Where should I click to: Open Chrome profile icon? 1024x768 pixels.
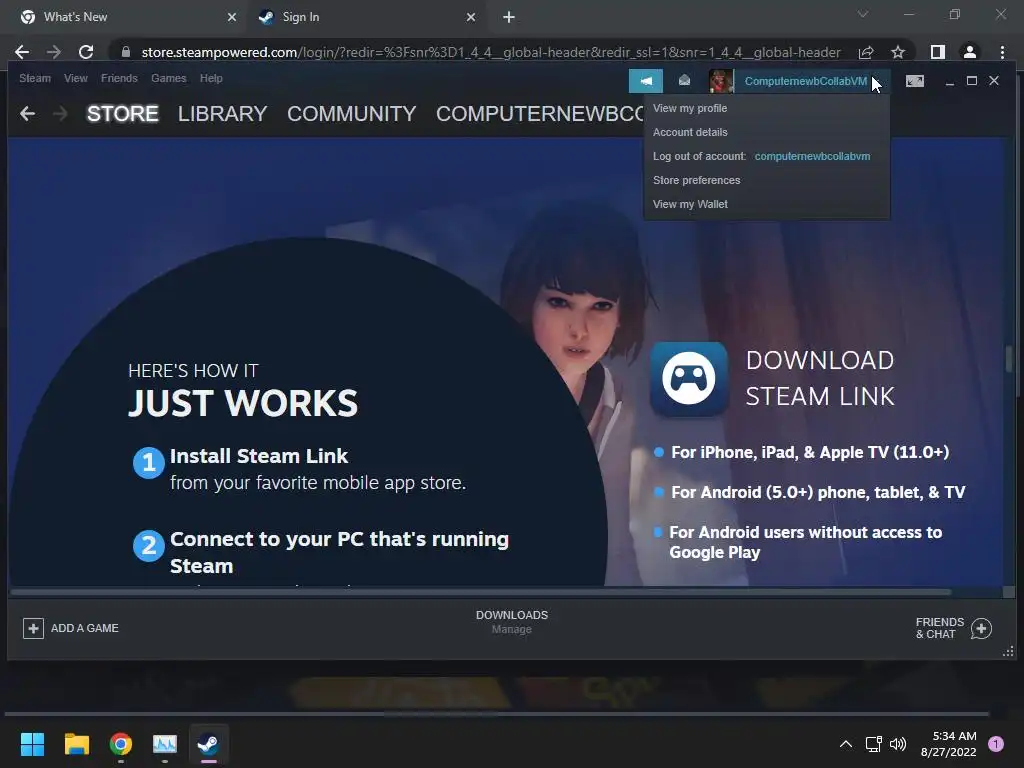pyautogui.click(x=970, y=52)
